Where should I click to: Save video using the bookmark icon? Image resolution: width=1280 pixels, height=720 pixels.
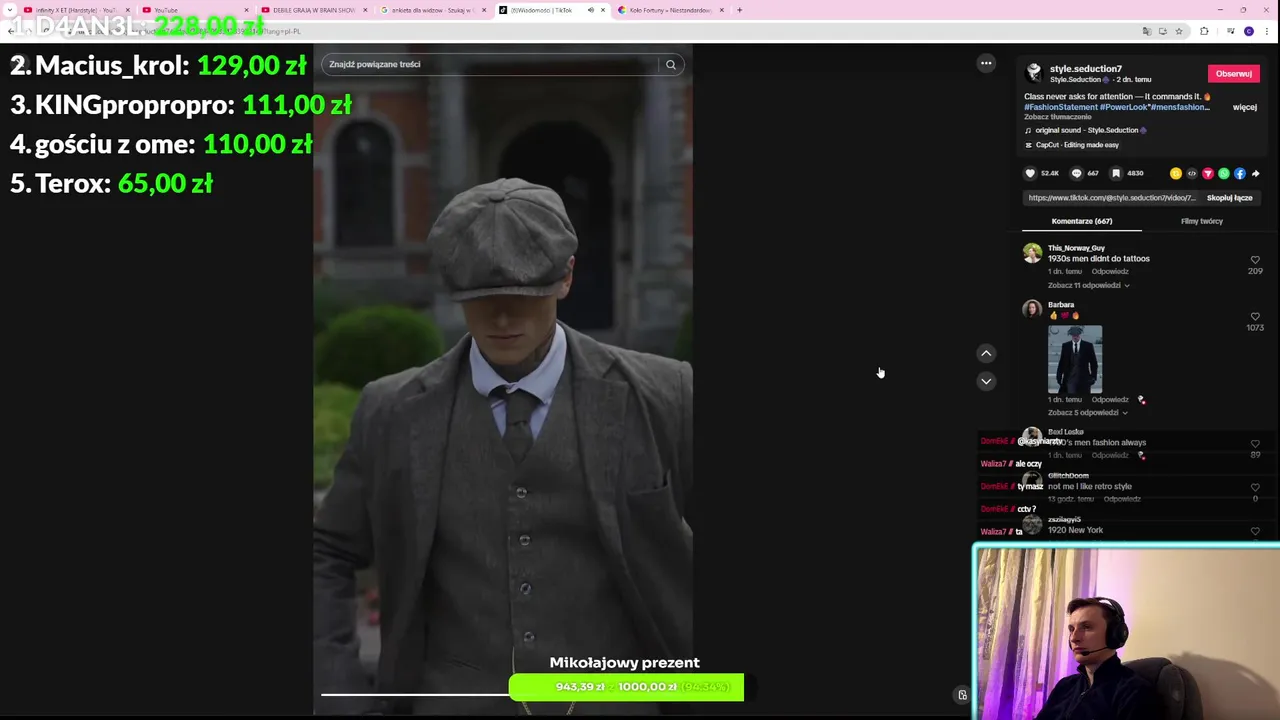[1116, 173]
